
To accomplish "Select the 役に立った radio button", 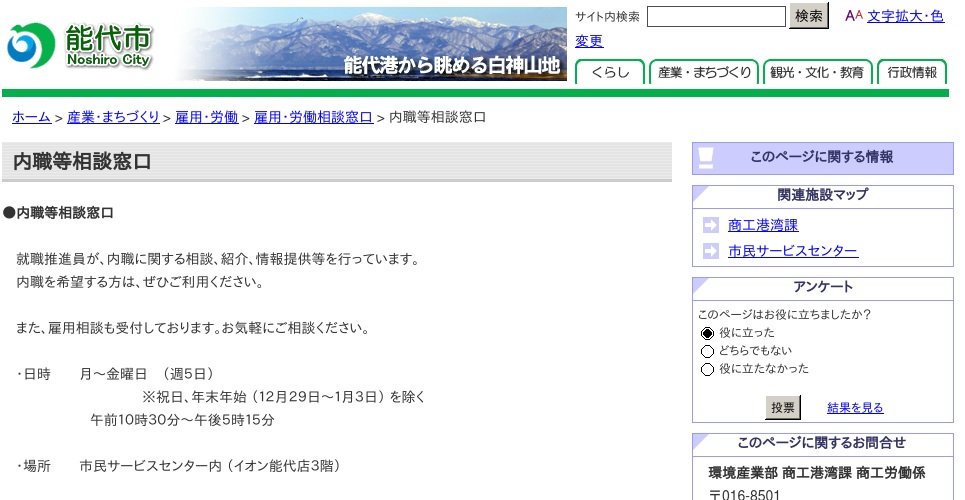I will click(708, 333).
